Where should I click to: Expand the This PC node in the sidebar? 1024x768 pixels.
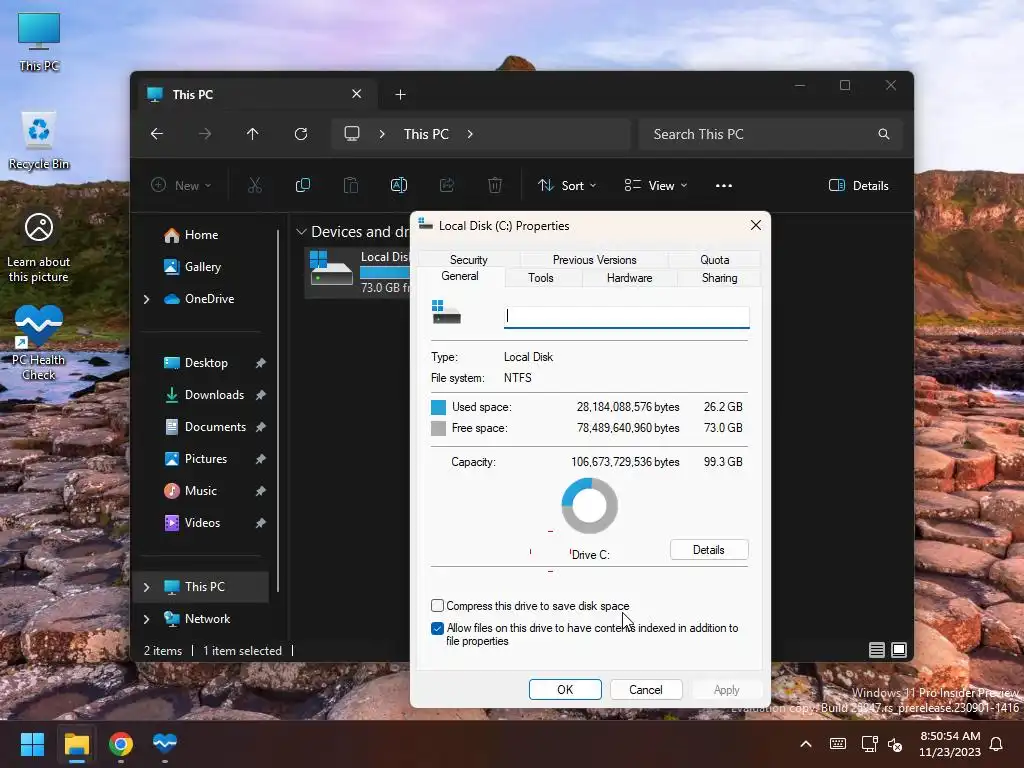146,587
